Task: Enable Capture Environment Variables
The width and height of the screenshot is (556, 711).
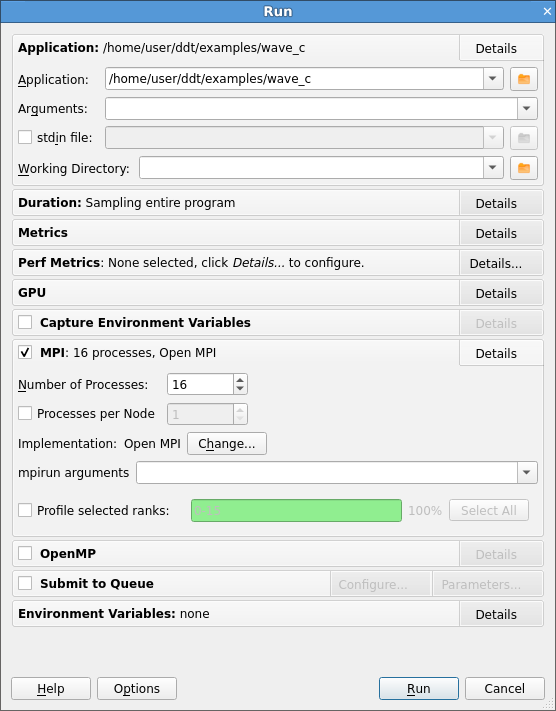Action: coord(25,322)
